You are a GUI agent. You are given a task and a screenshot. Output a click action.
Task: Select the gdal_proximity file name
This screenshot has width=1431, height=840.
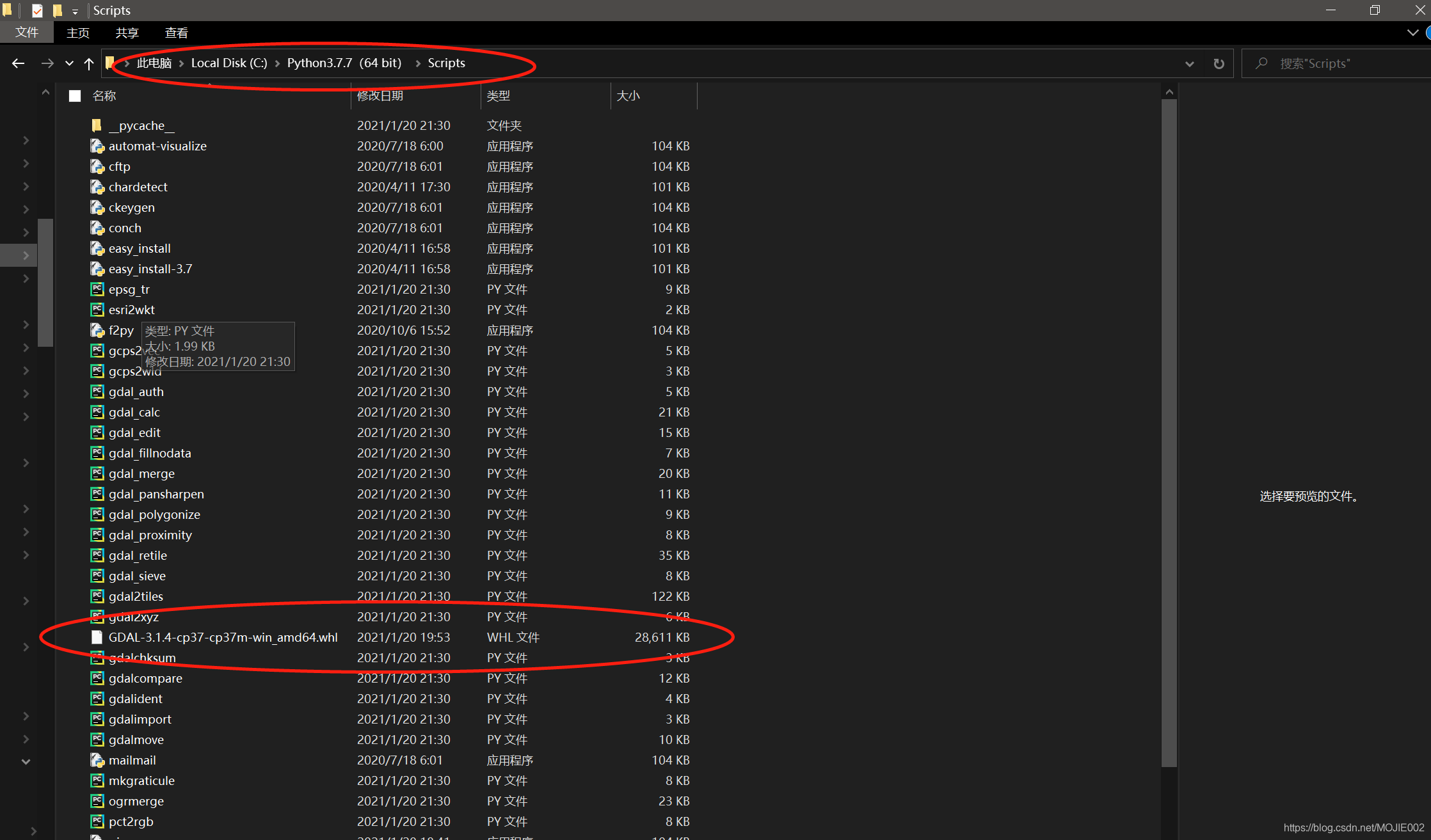(x=150, y=535)
